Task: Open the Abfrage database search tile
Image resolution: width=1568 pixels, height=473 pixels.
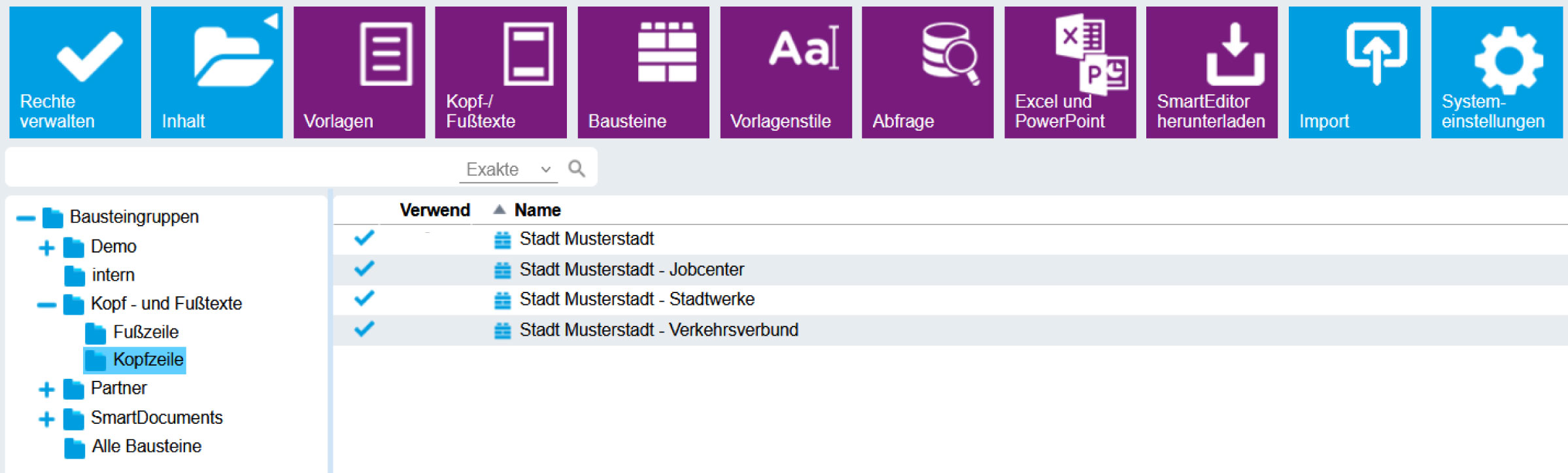Action: [928, 72]
